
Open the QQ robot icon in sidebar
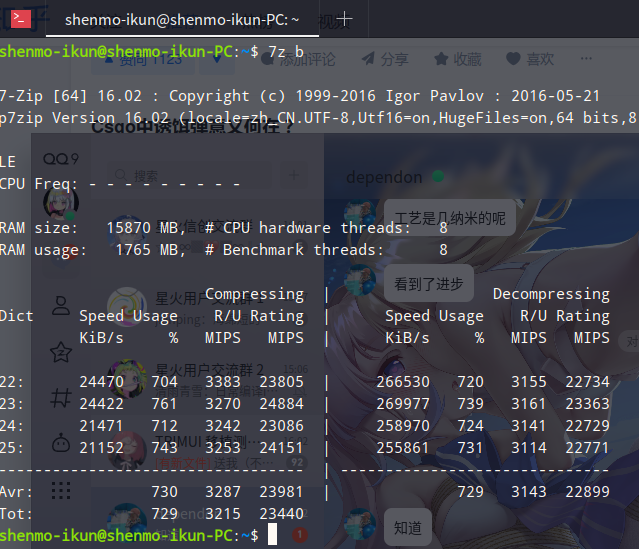click(x=61, y=443)
